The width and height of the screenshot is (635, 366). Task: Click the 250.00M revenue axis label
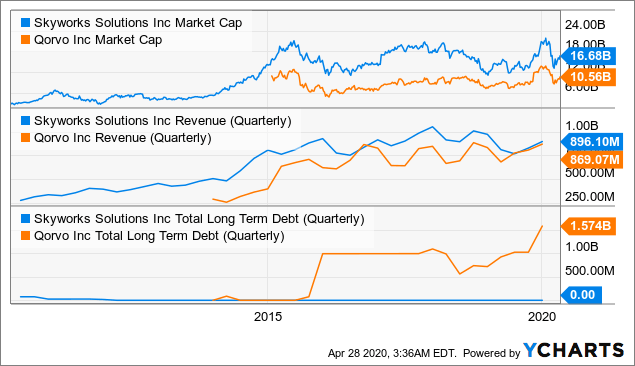(x=590, y=197)
